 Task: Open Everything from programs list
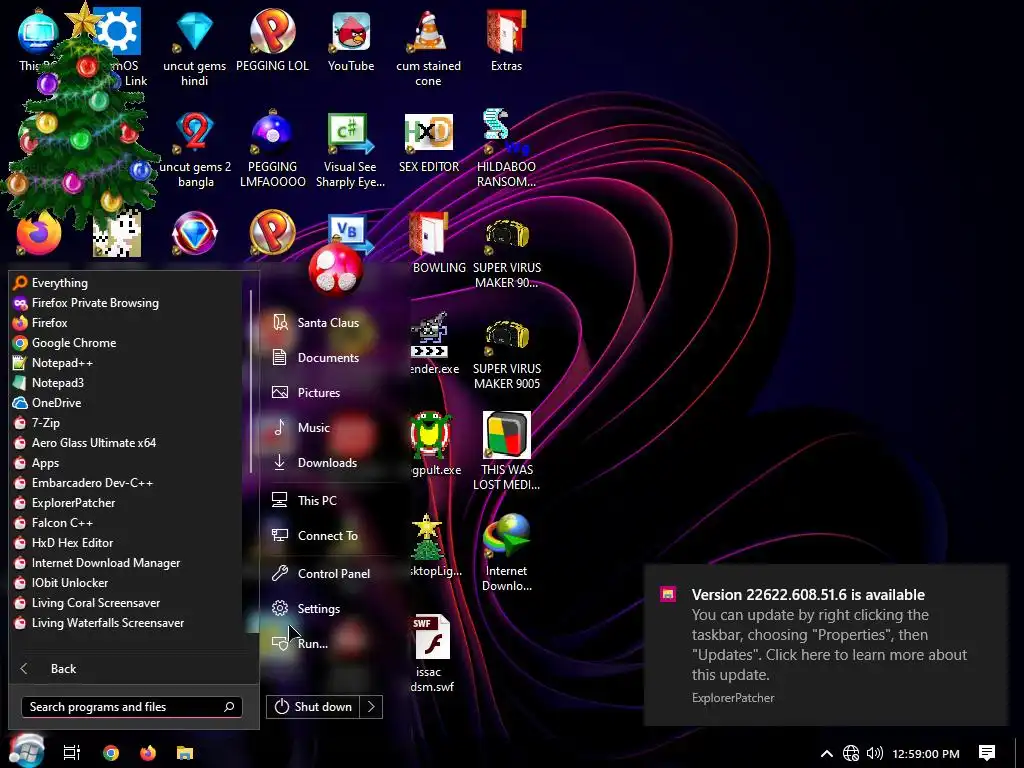point(127,283)
